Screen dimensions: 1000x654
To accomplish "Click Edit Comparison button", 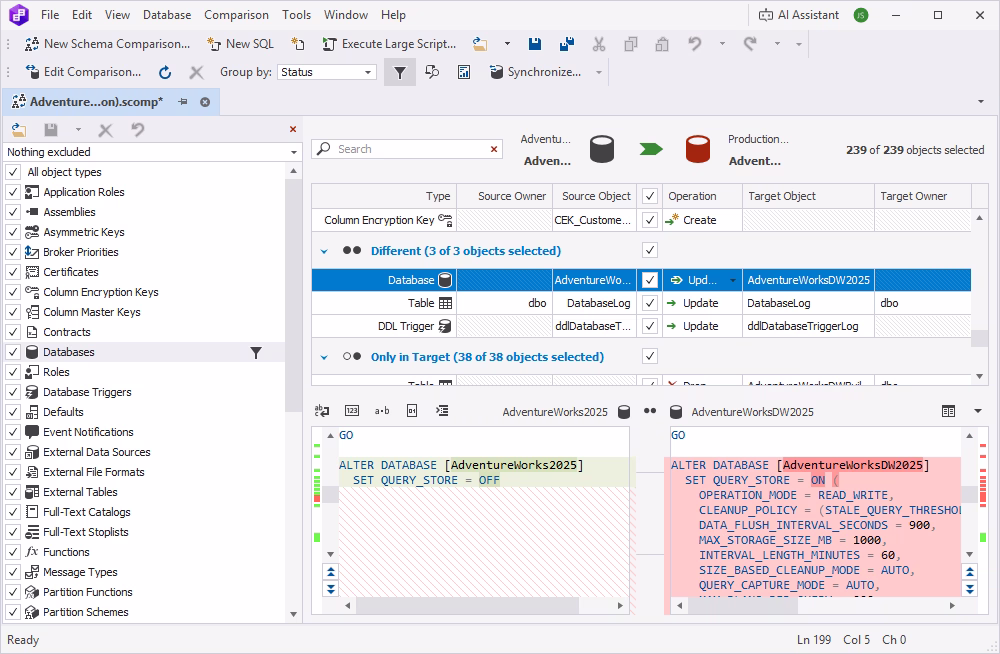I will 83,72.
